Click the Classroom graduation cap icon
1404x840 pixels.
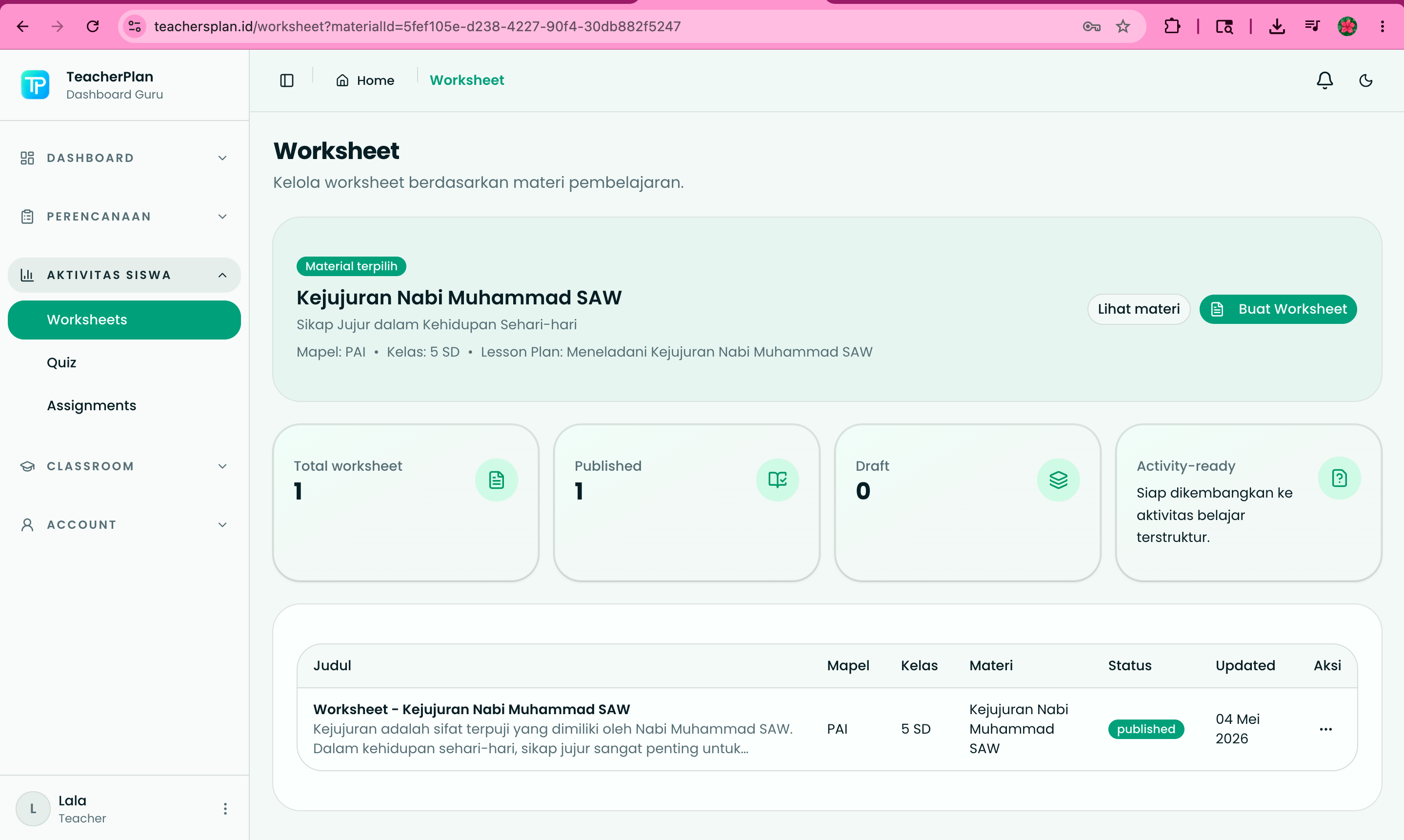tap(27, 466)
